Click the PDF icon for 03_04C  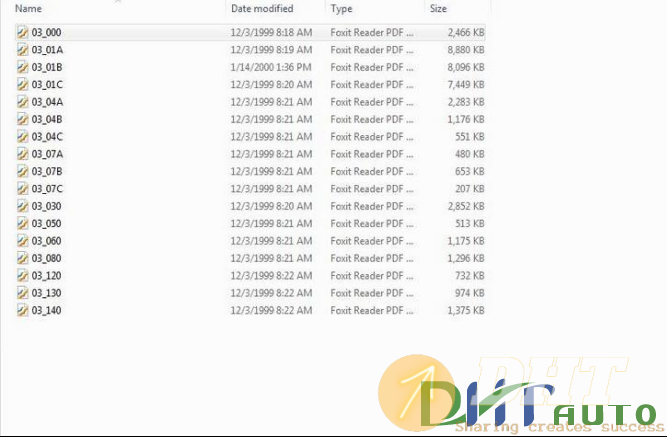point(23,137)
